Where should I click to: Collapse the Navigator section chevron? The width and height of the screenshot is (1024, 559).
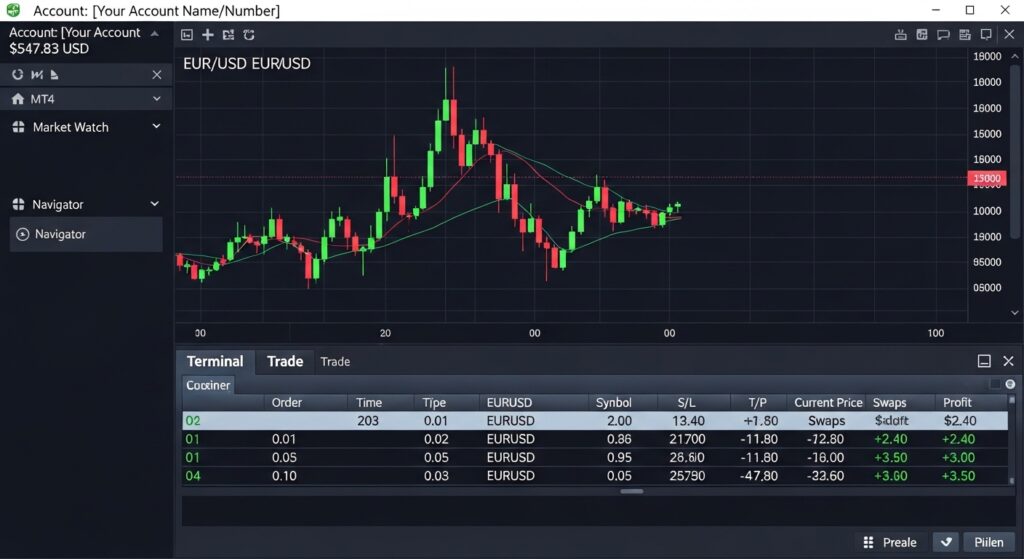[x=155, y=204]
